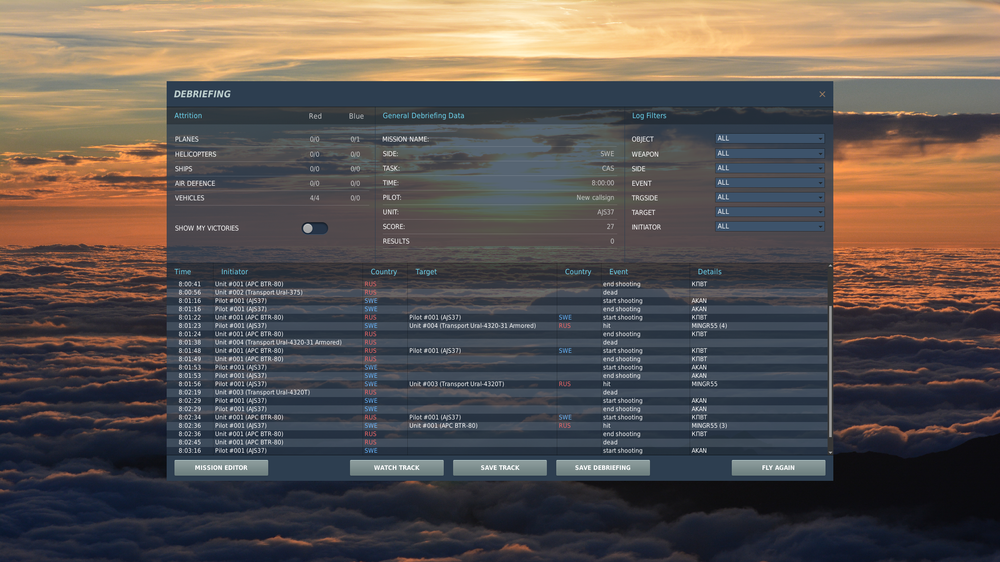Click the Fly Again button
This screenshot has width=1000, height=562.
[778, 468]
